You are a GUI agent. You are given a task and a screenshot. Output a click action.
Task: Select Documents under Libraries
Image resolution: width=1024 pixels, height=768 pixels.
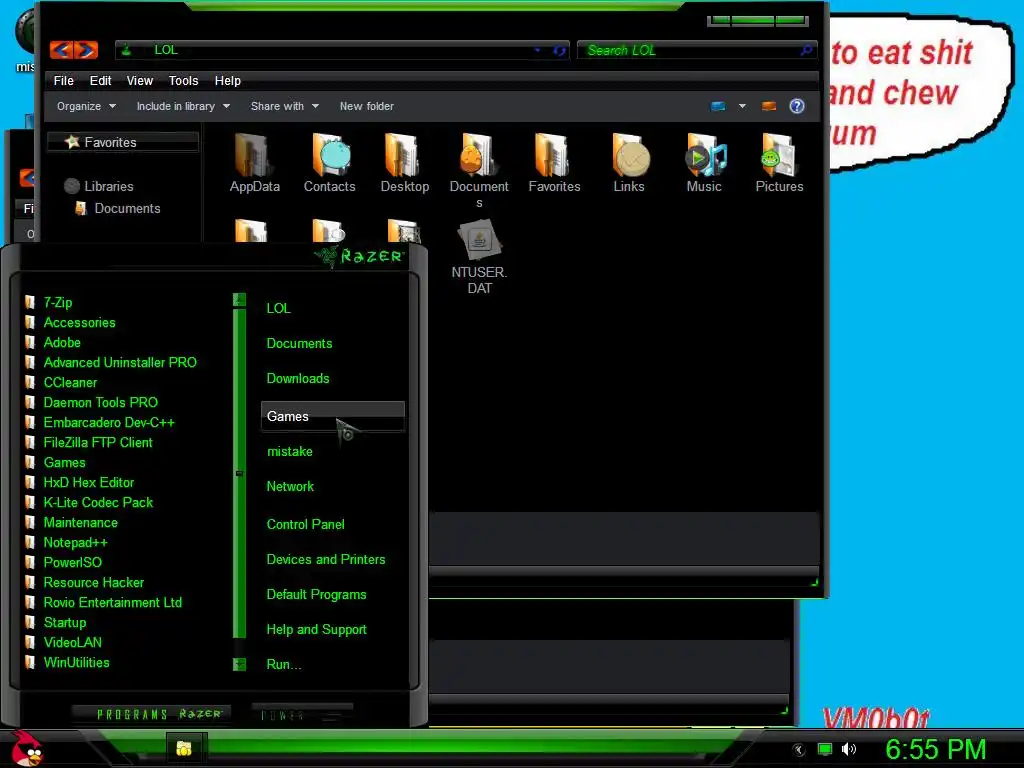point(118,208)
